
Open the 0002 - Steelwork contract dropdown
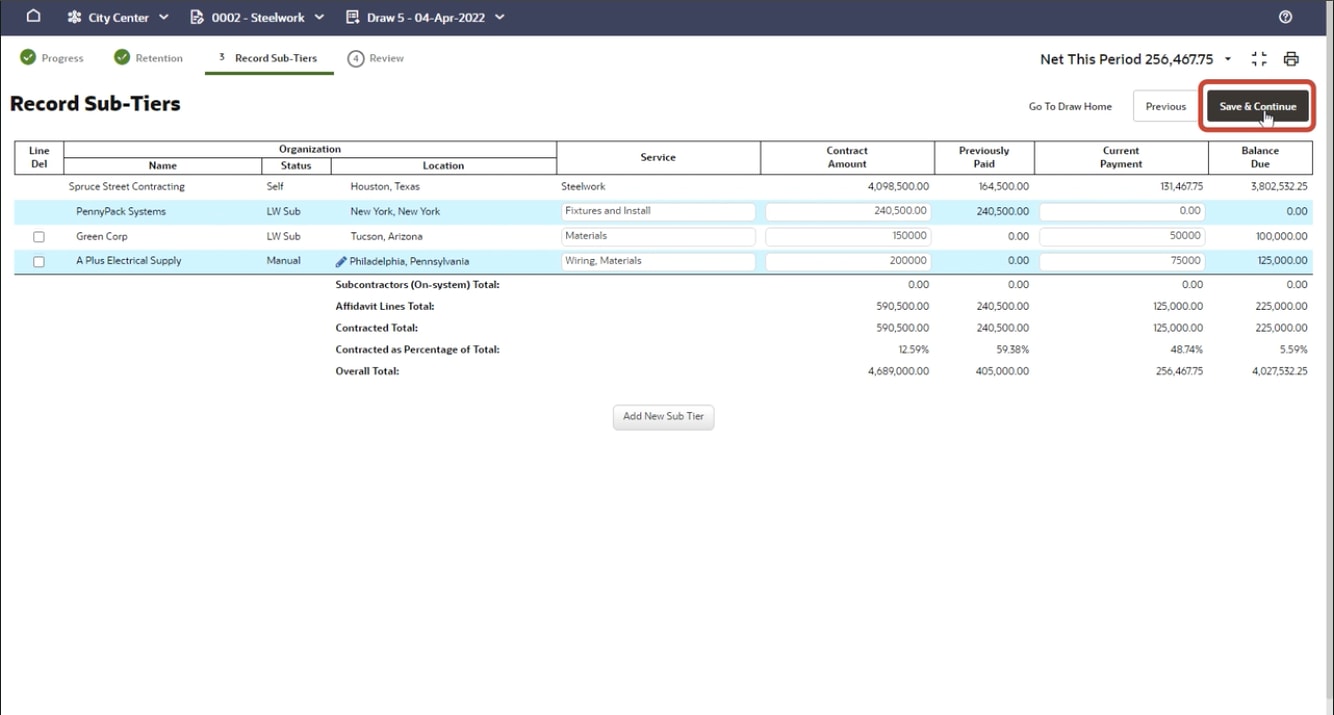point(320,18)
